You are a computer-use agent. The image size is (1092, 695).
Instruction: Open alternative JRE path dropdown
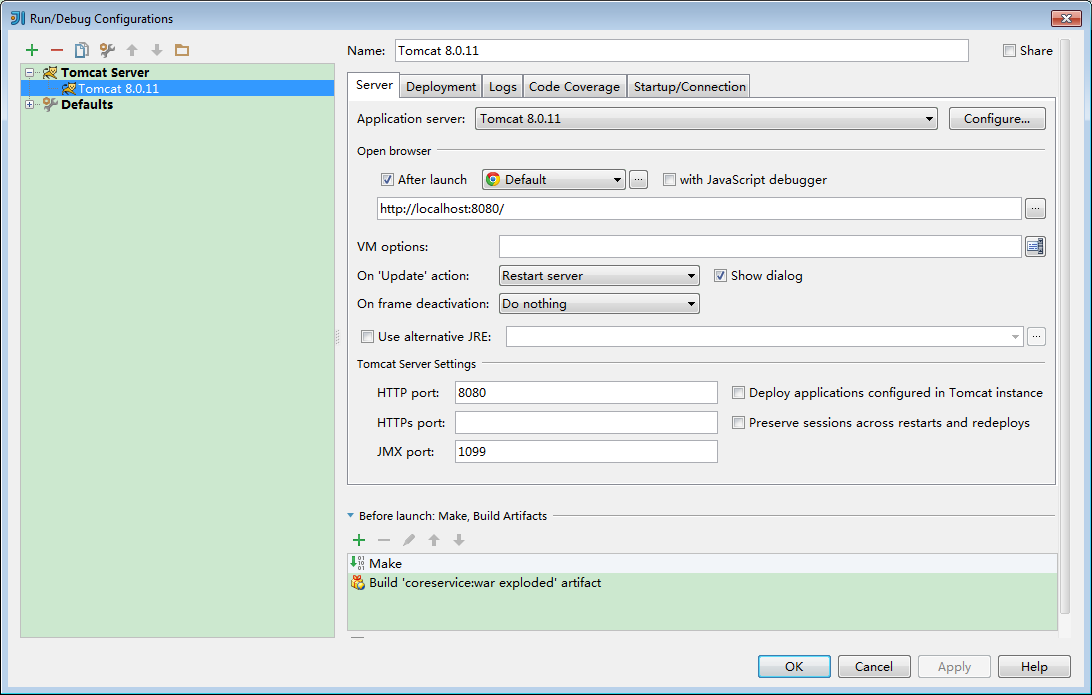tap(765, 336)
